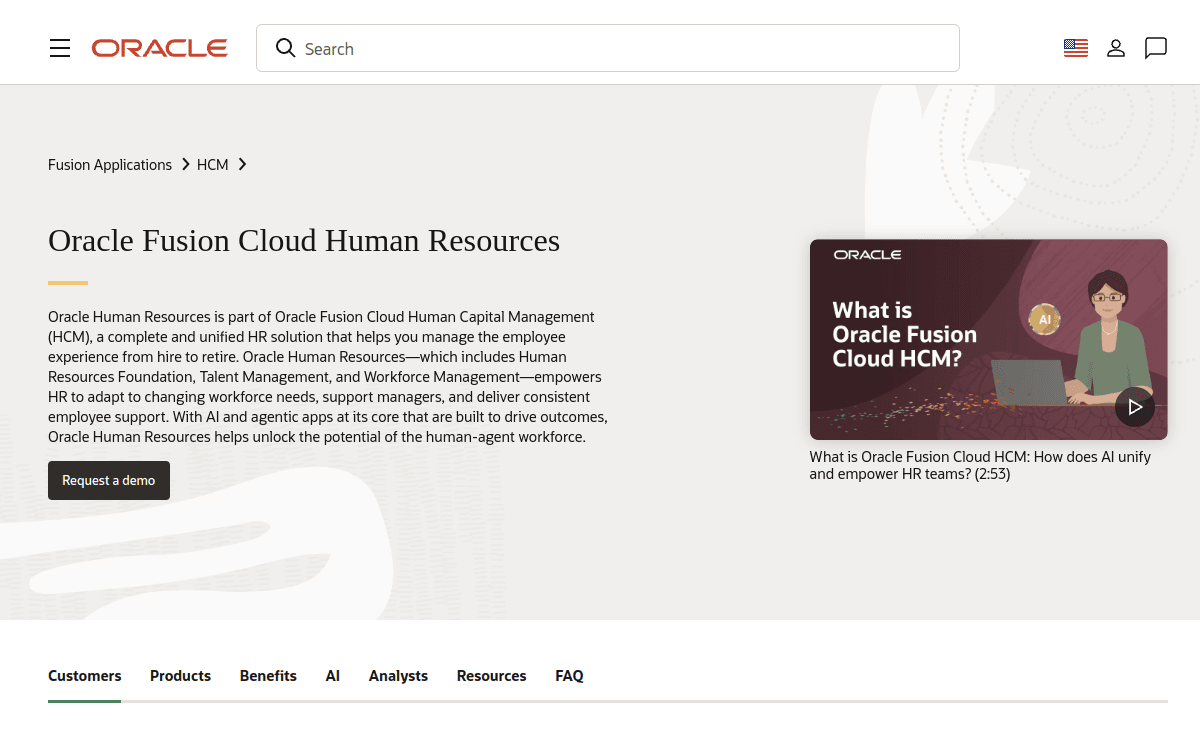Open the chat bubble icon
Viewport: 1200px width, 750px height.
pyautogui.click(x=1156, y=48)
